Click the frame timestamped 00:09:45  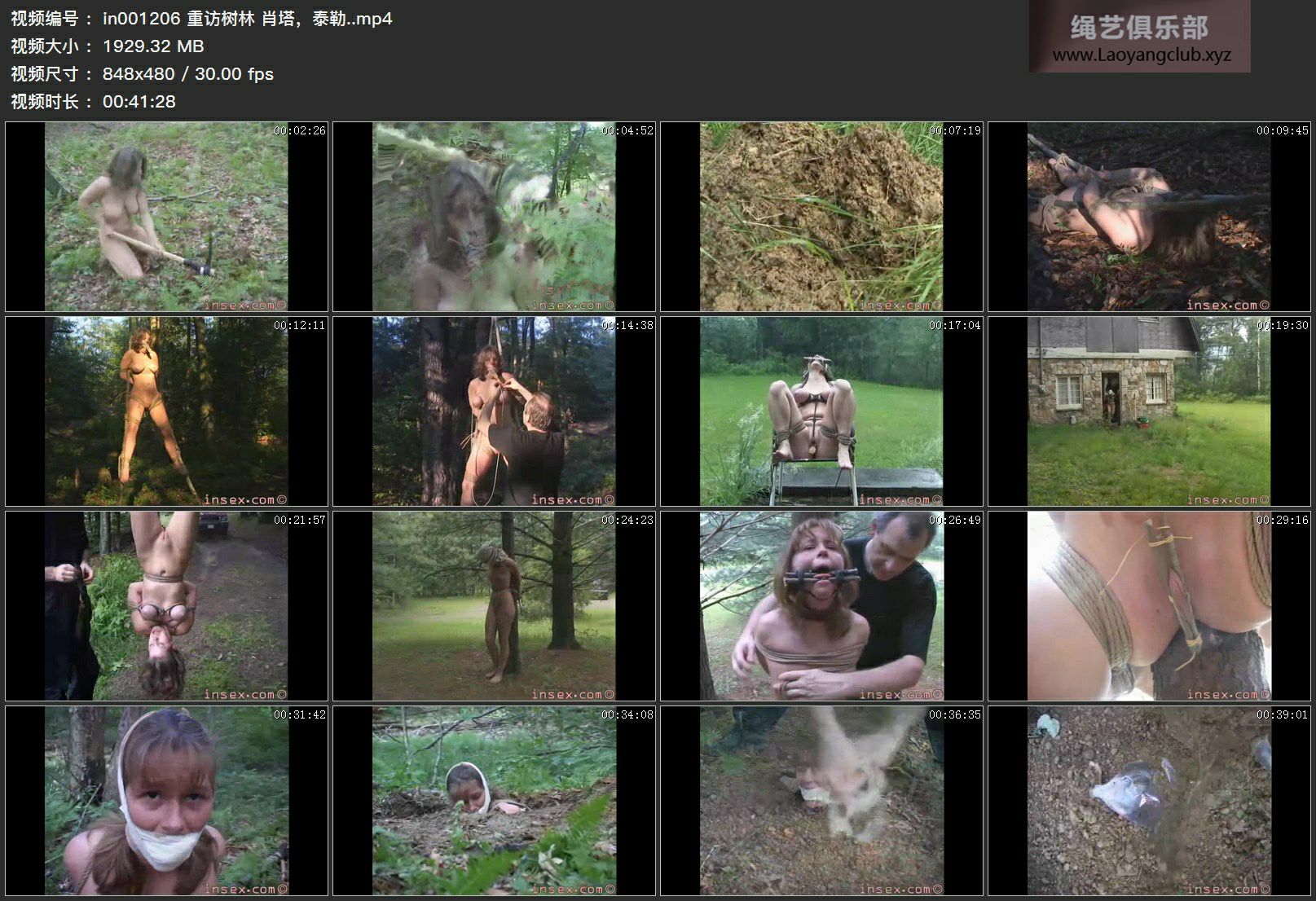(x=1149, y=217)
